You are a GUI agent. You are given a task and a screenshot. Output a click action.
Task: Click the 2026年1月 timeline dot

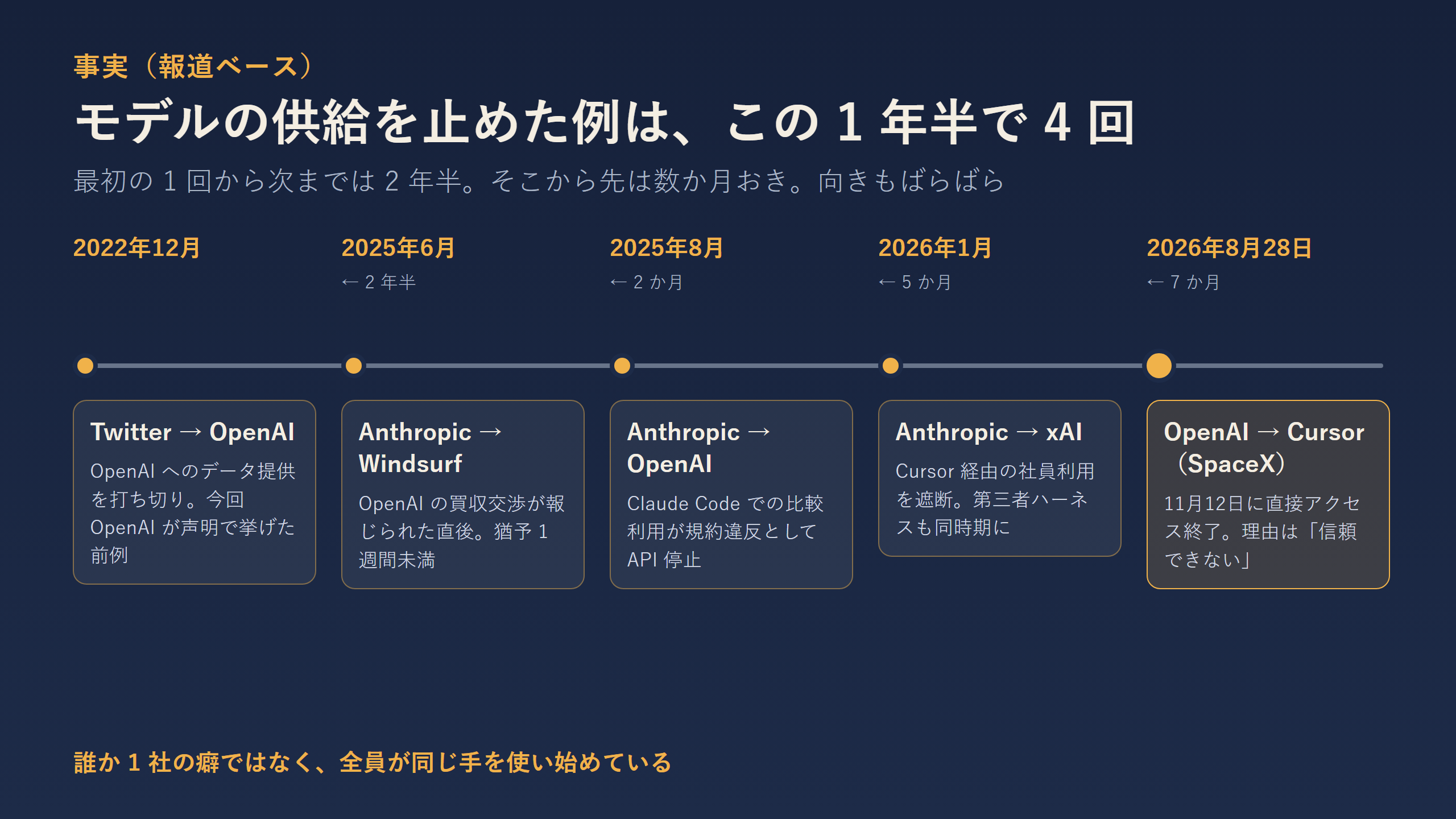891,366
